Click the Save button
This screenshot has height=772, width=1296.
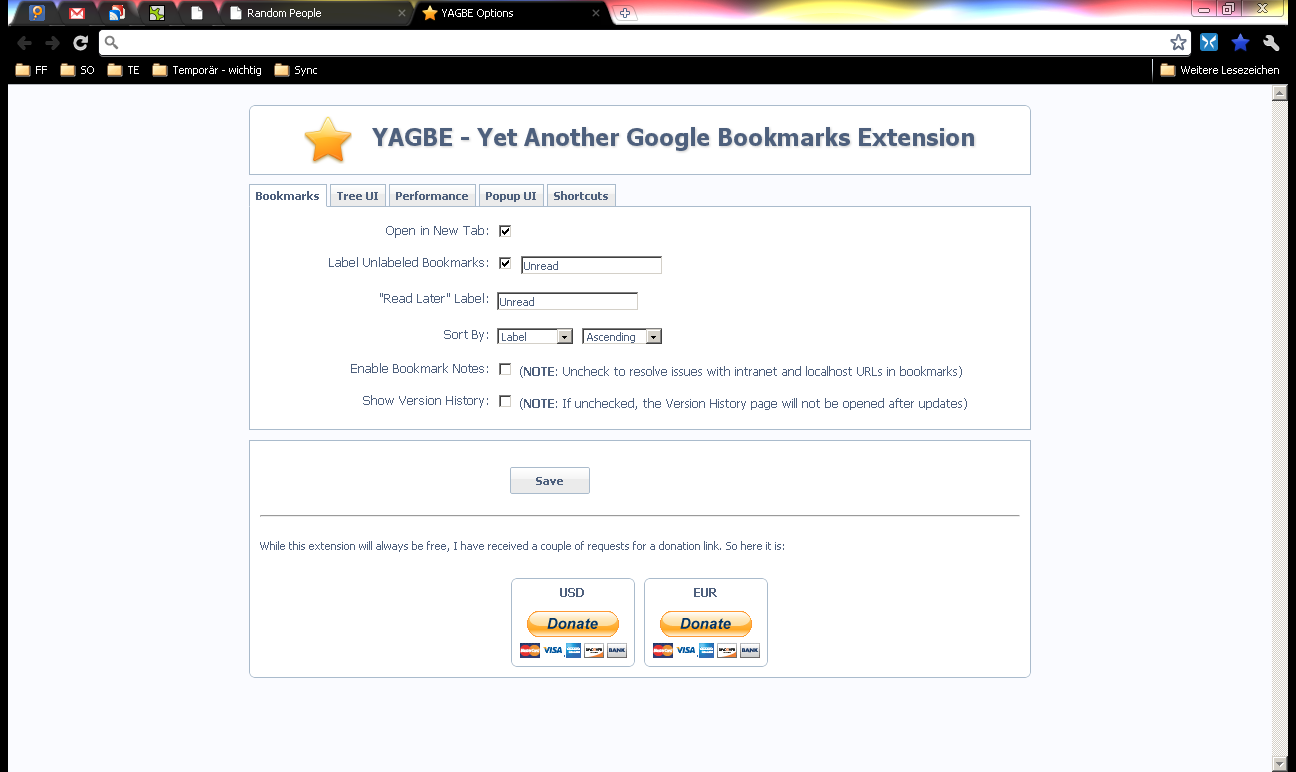(550, 481)
